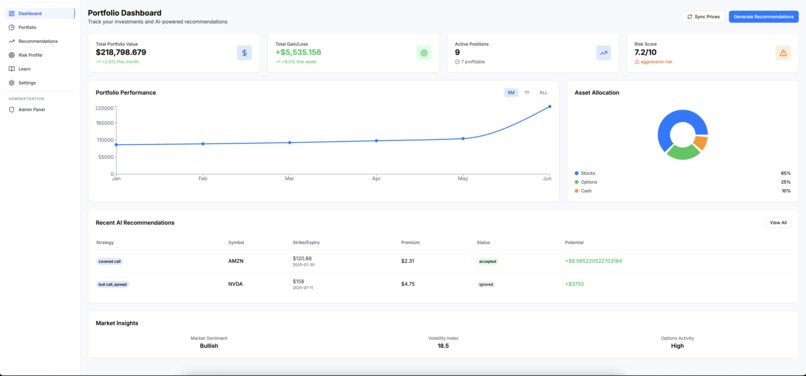Click the Mar data point on chart
806x376 pixels.
coord(289,142)
